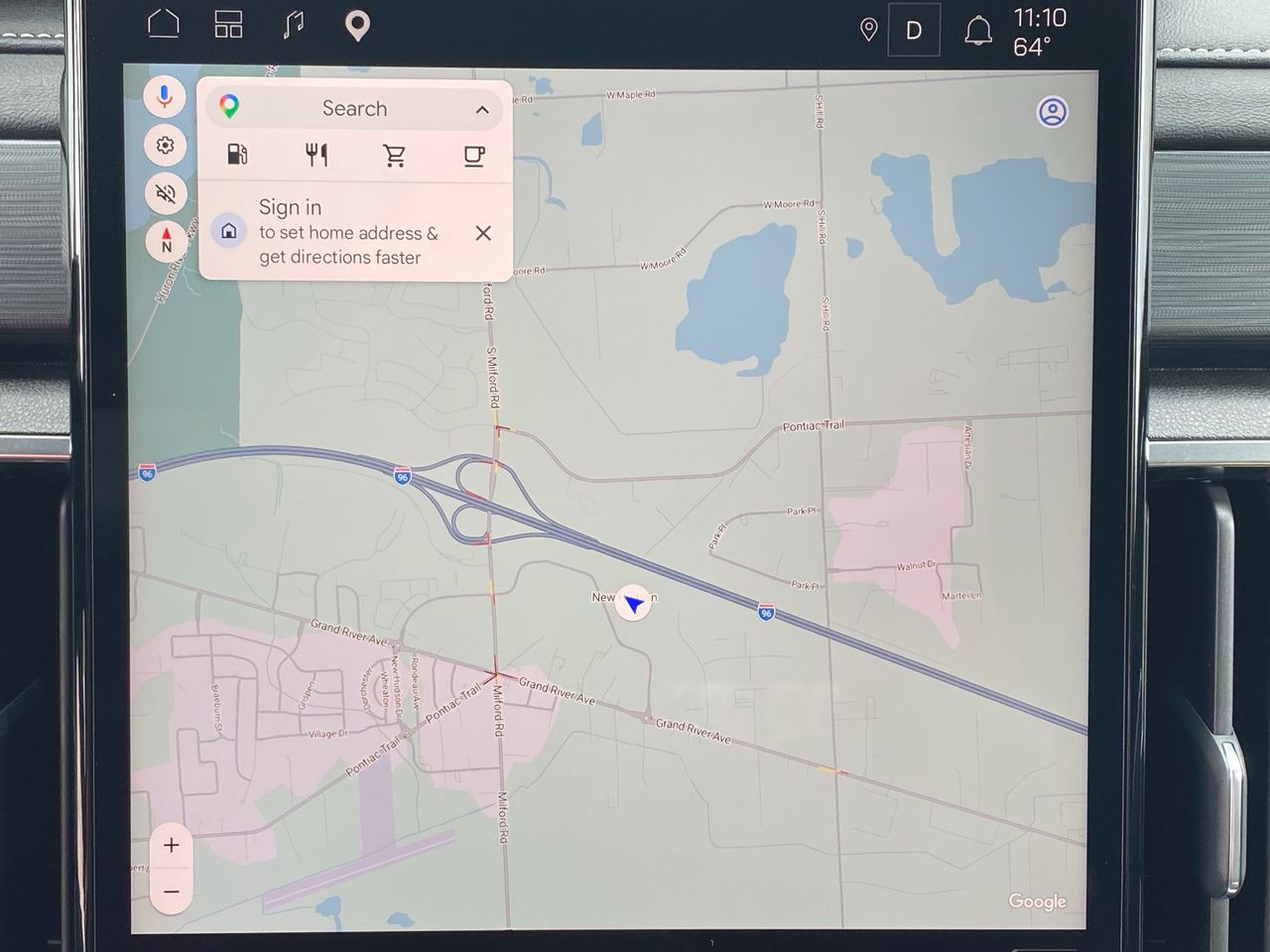Image resolution: width=1270 pixels, height=952 pixels.
Task: Open the notifications bell
Action: (978, 31)
